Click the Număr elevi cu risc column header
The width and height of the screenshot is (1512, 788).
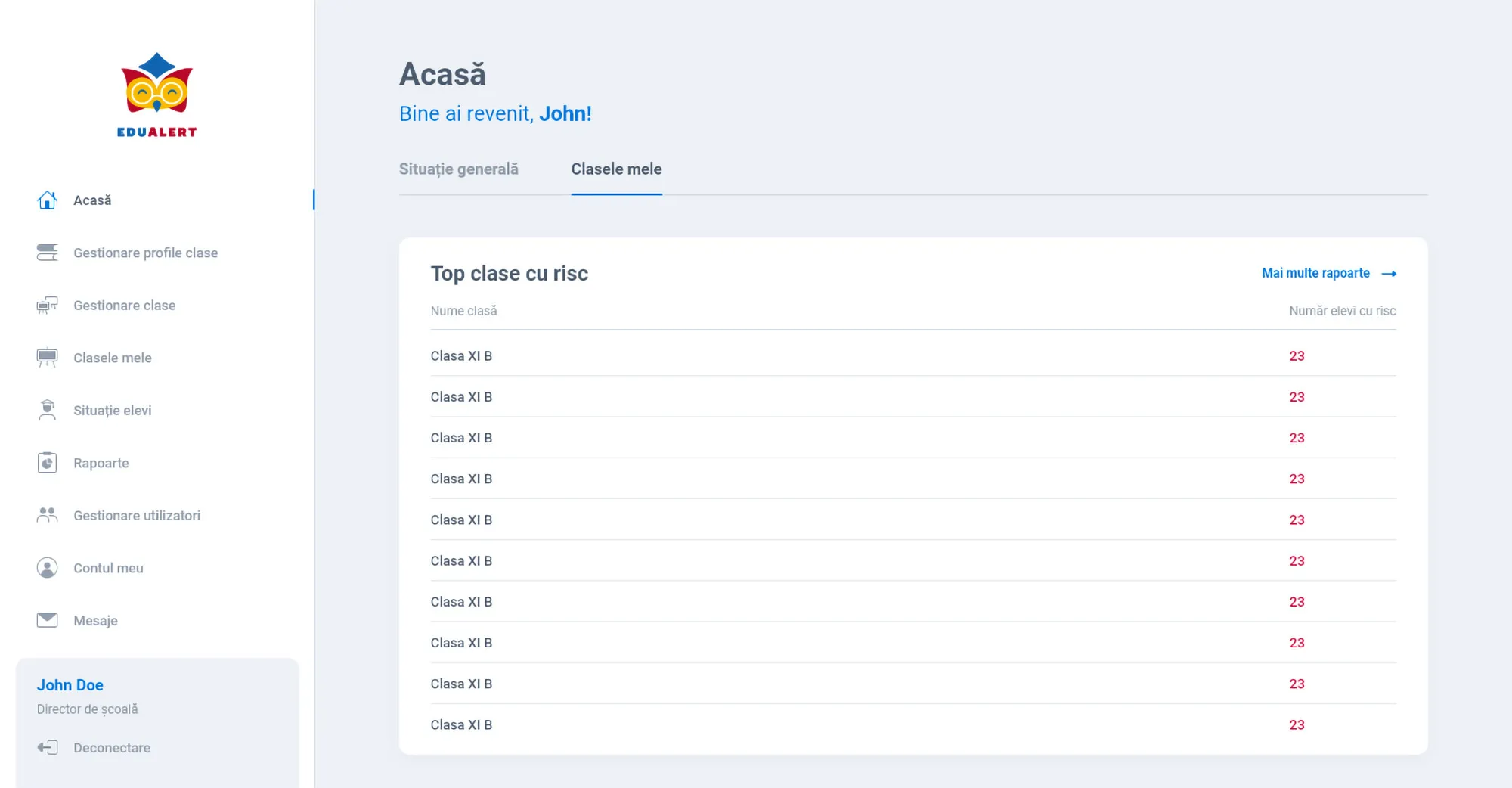(1342, 311)
